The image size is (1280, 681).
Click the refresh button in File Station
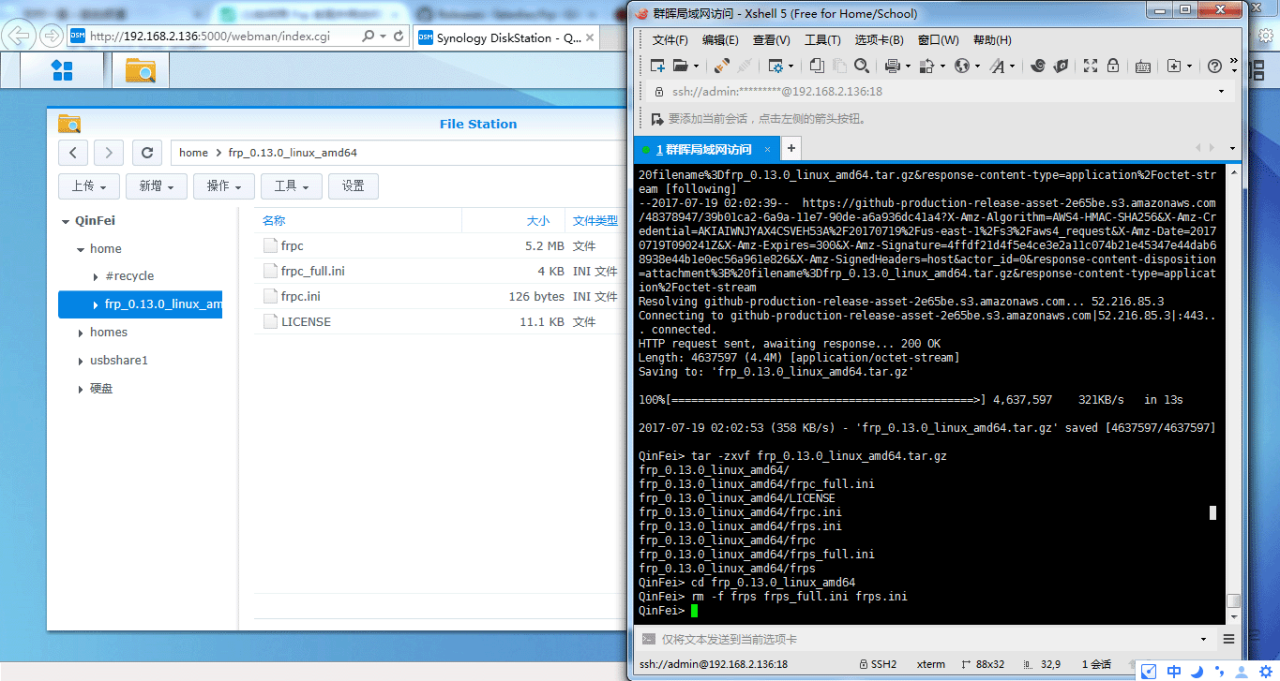(x=147, y=153)
